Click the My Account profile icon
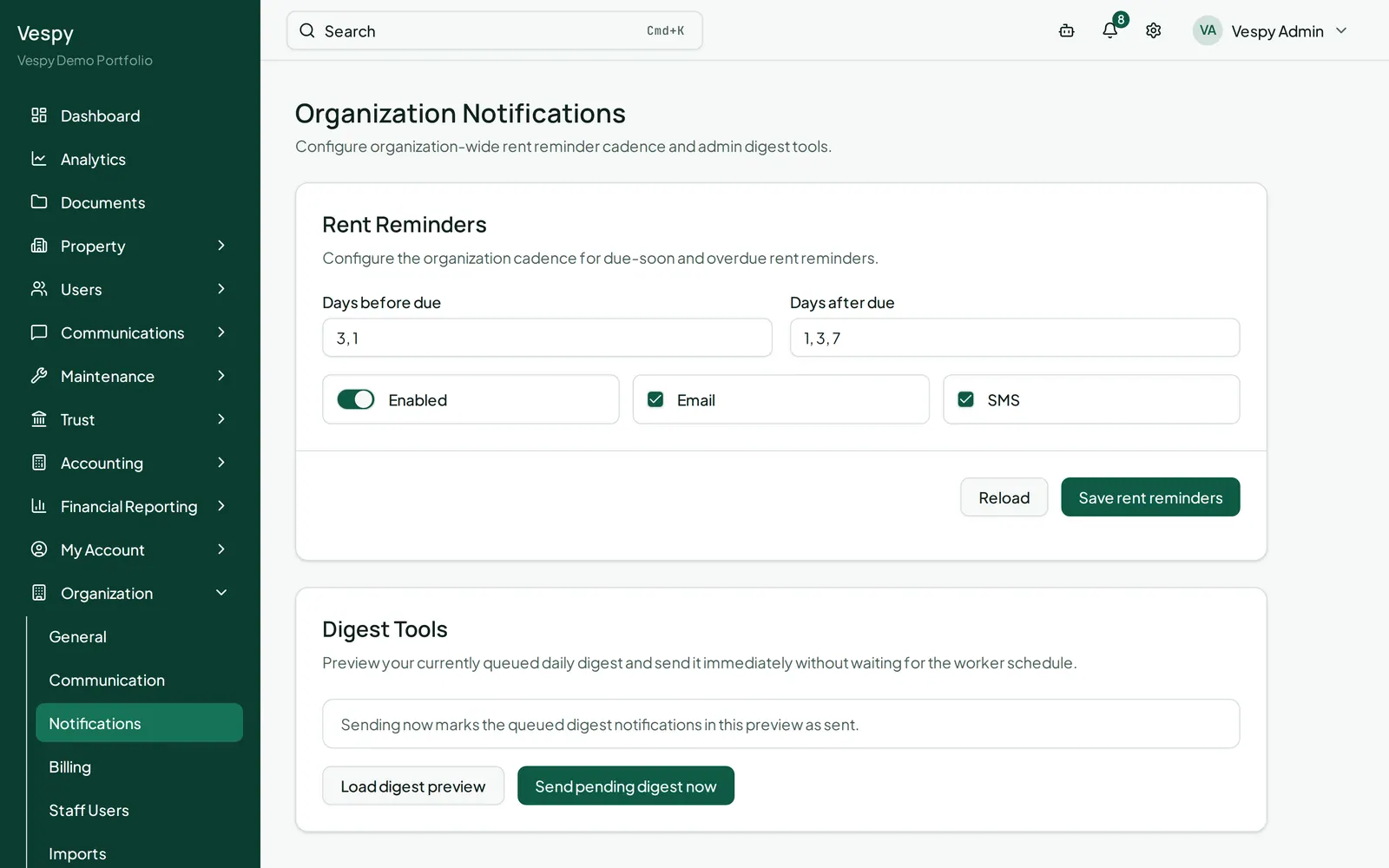 [x=39, y=549]
